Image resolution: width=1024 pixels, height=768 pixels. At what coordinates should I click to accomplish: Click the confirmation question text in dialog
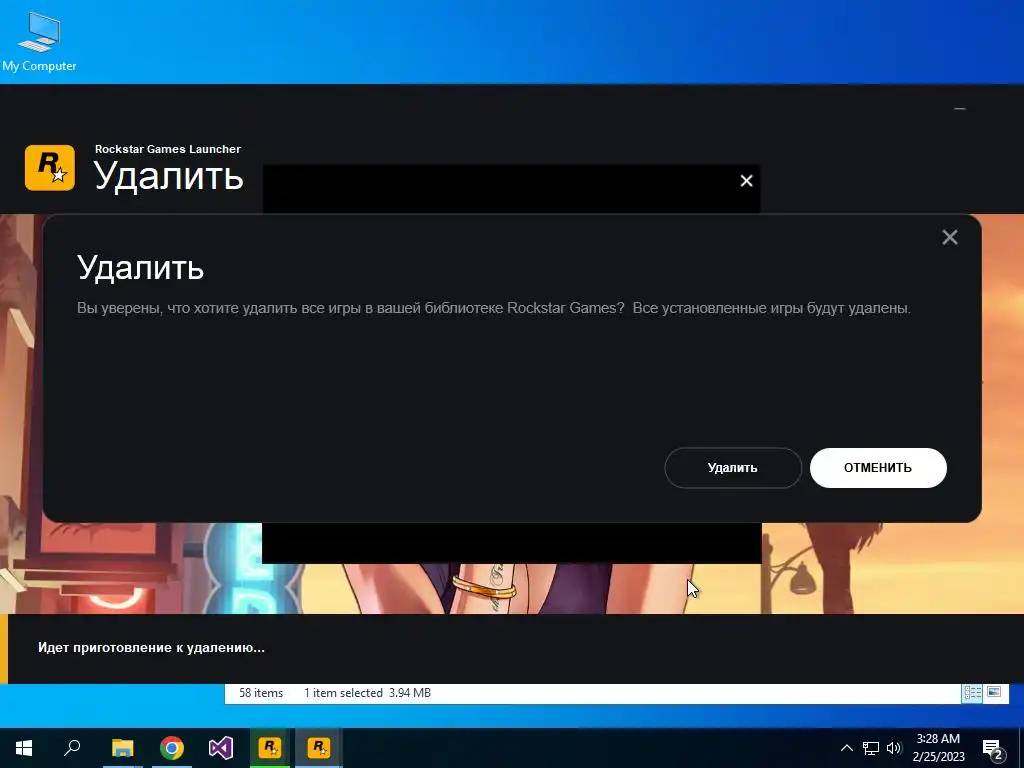[494, 308]
